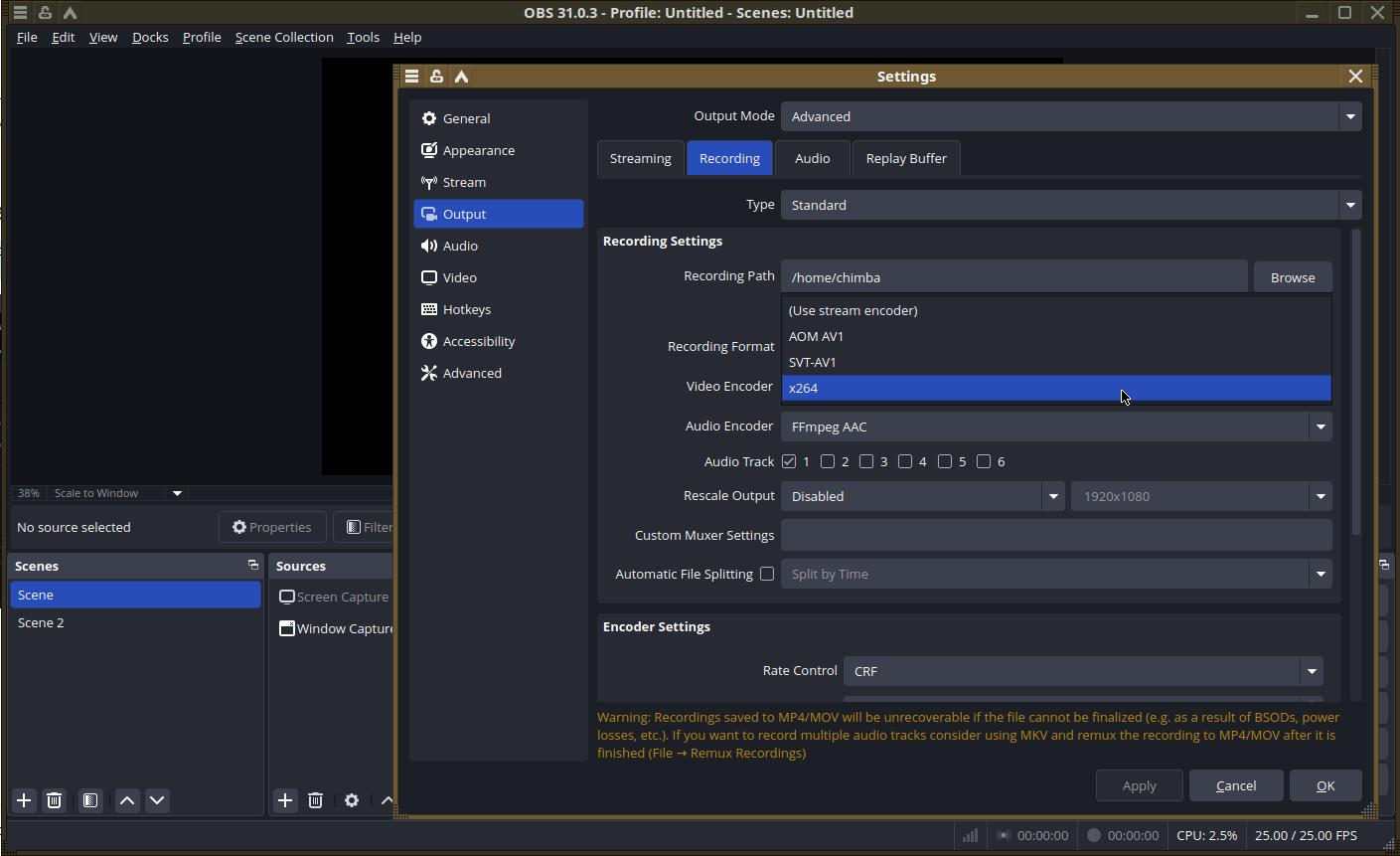Click the add scene plus icon
This screenshot has width=1400, height=856.
click(x=24, y=800)
